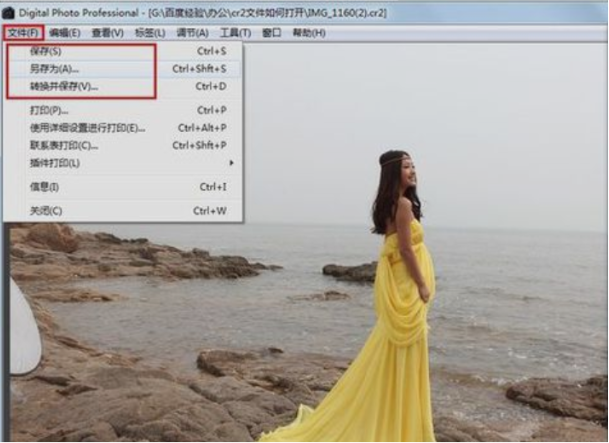Select 关闭(C) to close the image
The width and height of the screenshot is (609, 443).
point(124,211)
